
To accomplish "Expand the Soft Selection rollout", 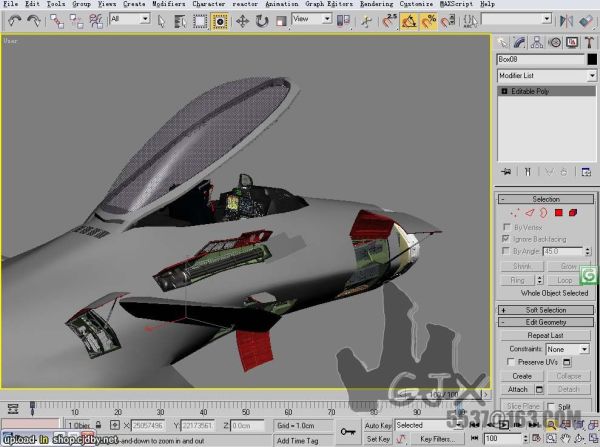I will (x=546, y=309).
